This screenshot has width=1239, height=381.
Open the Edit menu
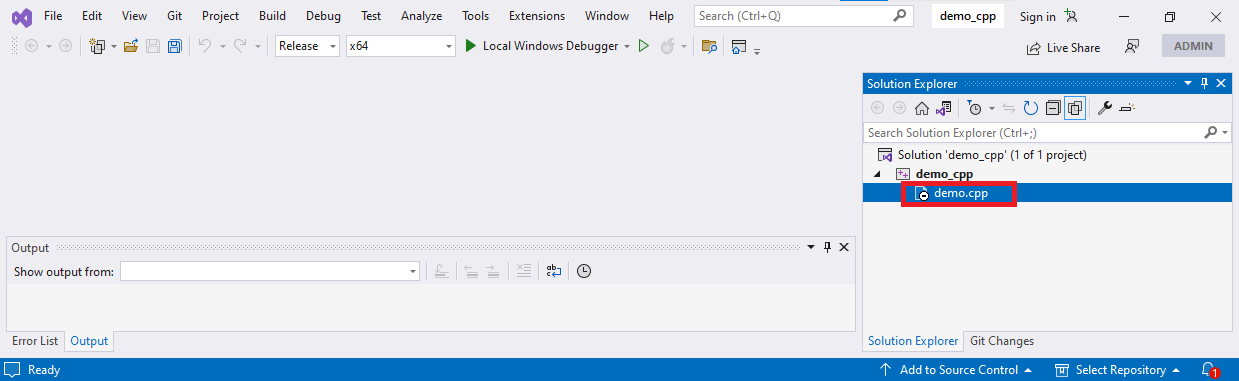tap(92, 16)
